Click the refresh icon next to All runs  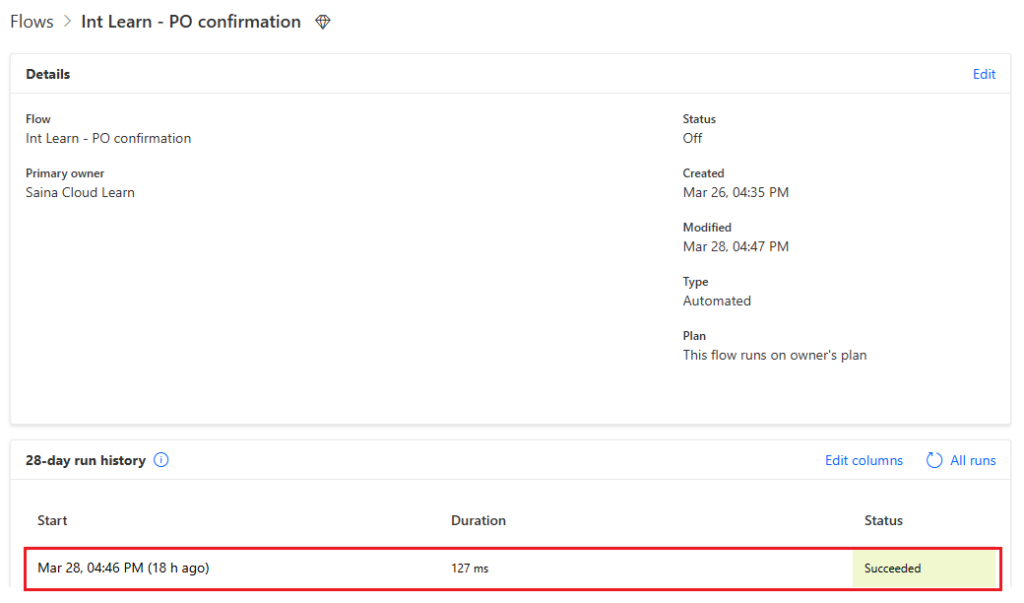(x=934, y=460)
